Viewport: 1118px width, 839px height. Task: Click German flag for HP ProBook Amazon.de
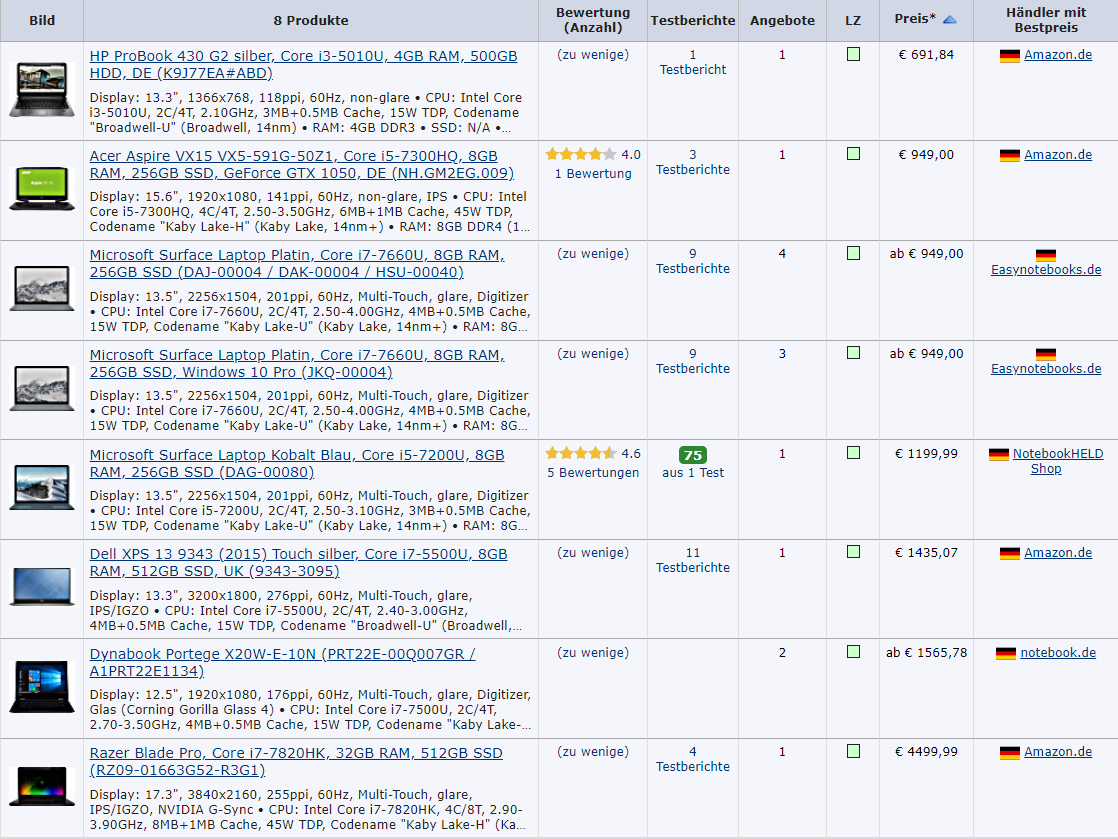(1010, 56)
